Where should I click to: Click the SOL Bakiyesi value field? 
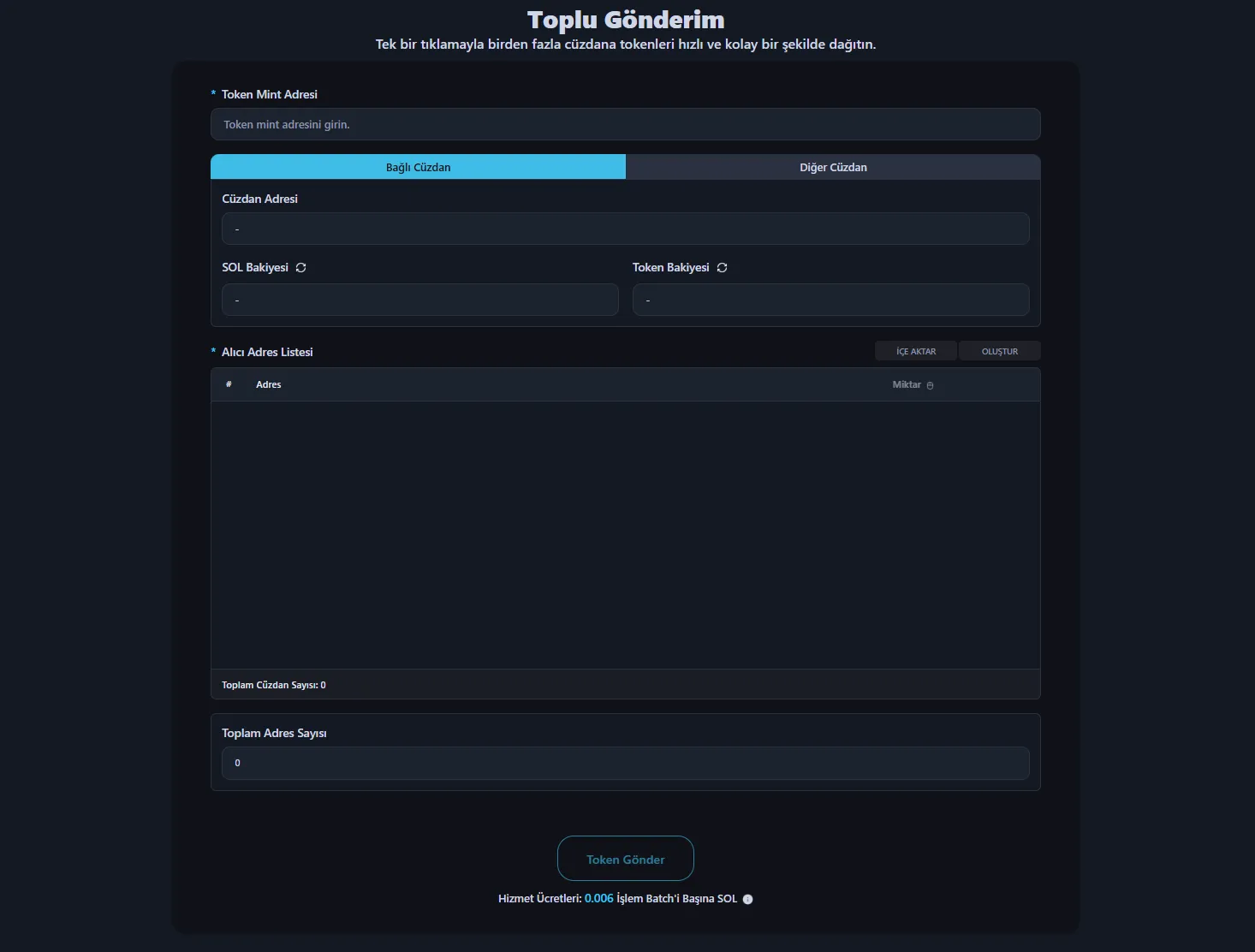point(419,300)
